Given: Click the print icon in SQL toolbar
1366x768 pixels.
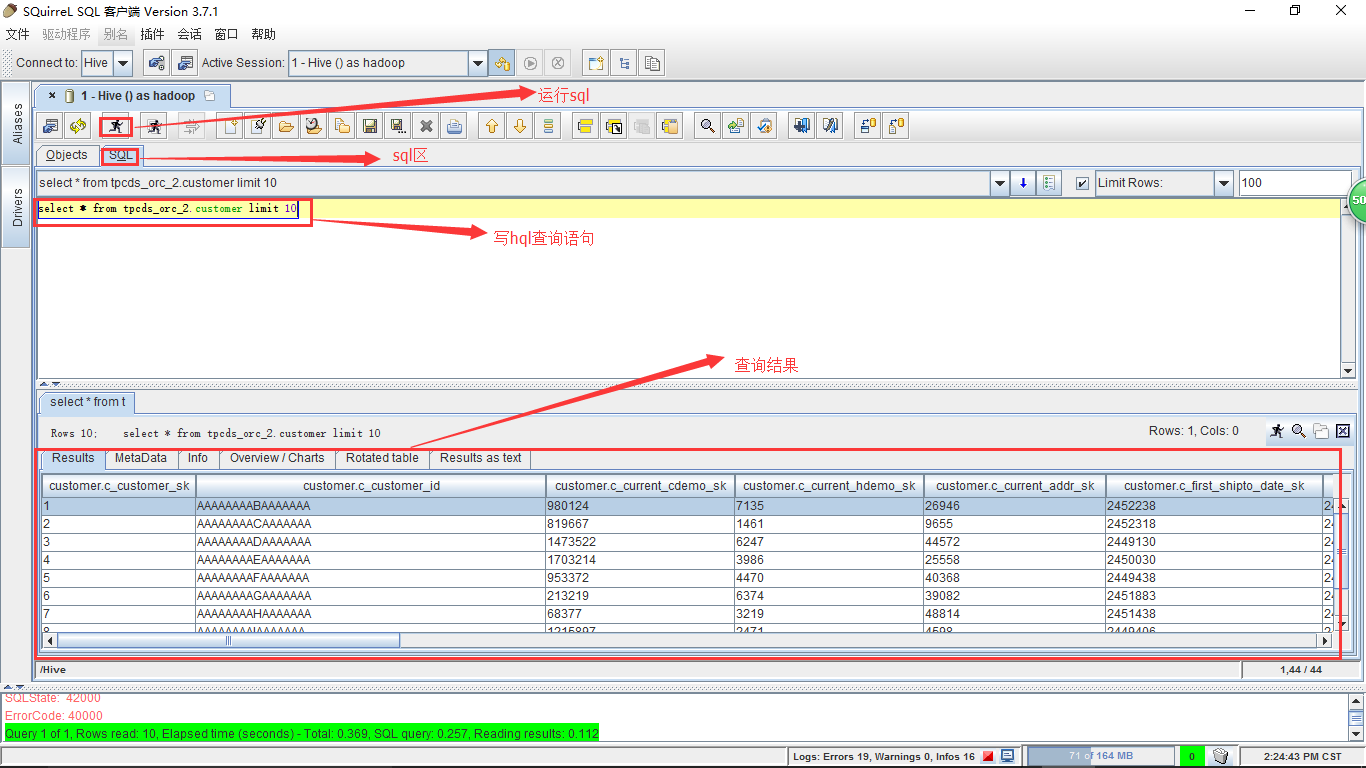Looking at the screenshot, I should [x=455, y=127].
